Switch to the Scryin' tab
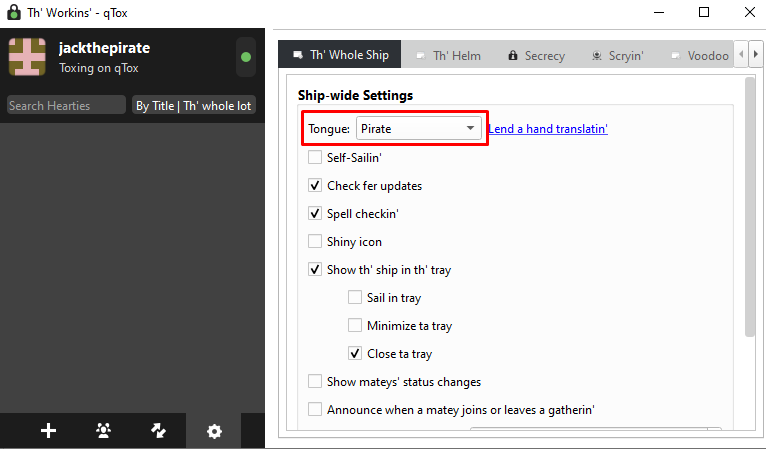 pos(617,56)
